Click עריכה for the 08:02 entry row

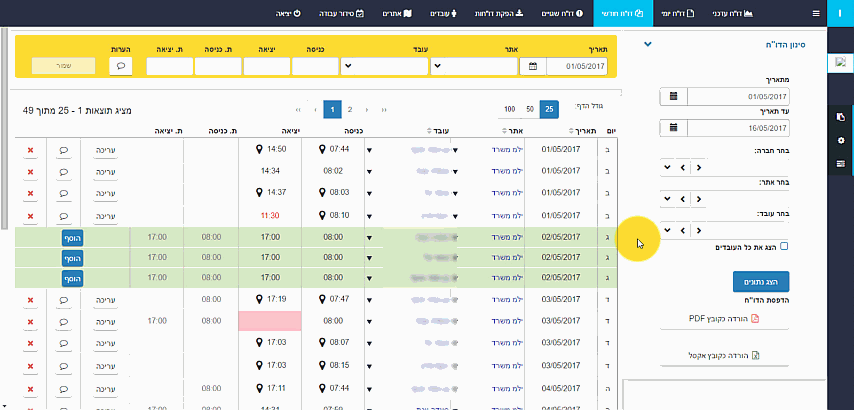click(x=106, y=172)
